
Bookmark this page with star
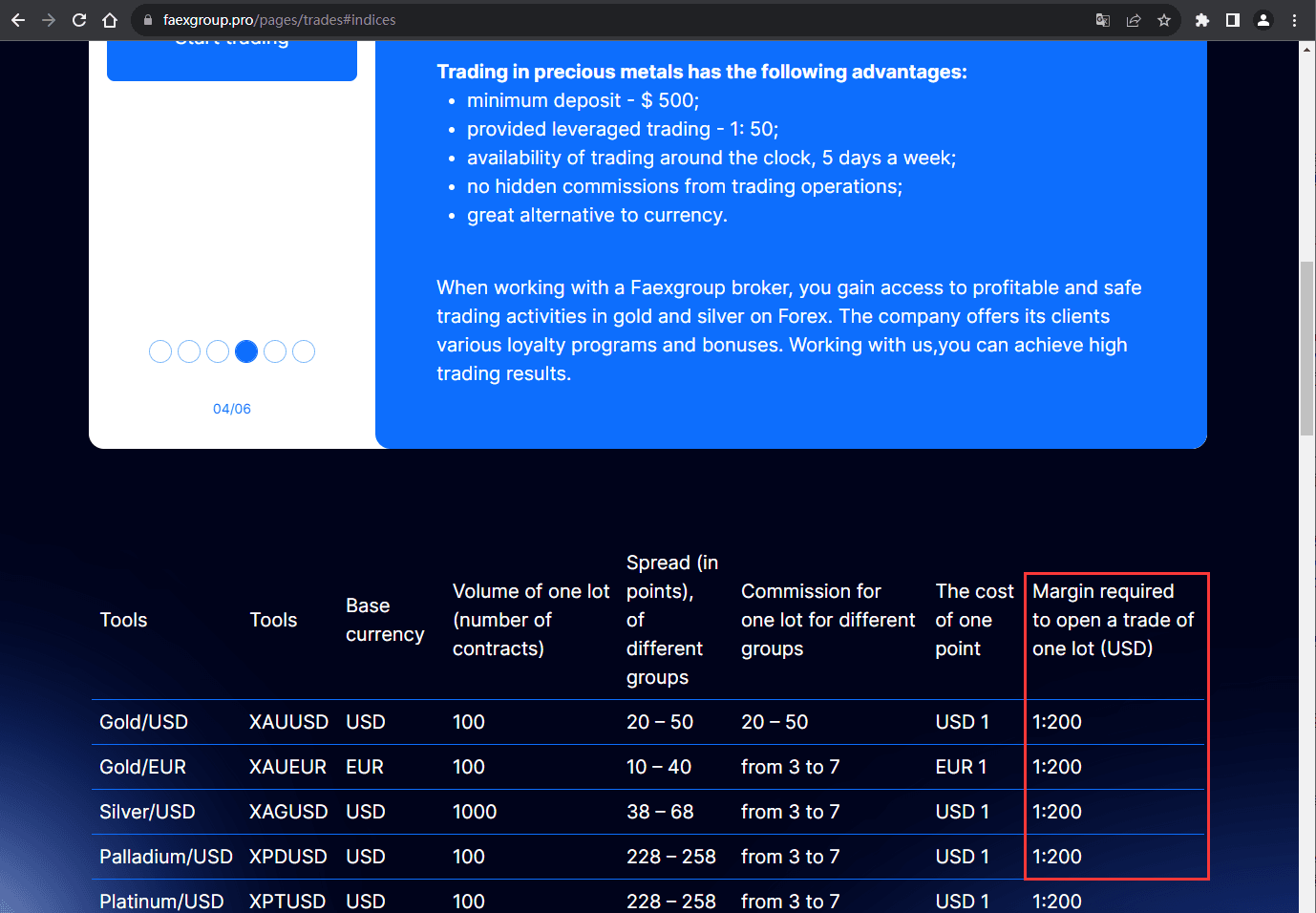click(x=1164, y=20)
